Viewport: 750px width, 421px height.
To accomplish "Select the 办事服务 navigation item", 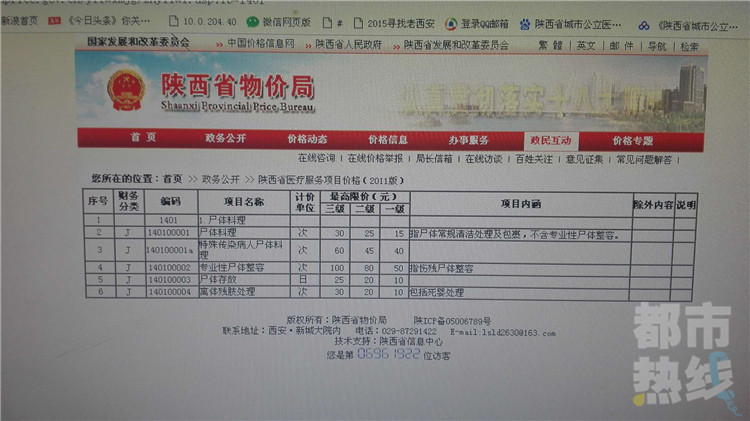I will click(468, 139).
